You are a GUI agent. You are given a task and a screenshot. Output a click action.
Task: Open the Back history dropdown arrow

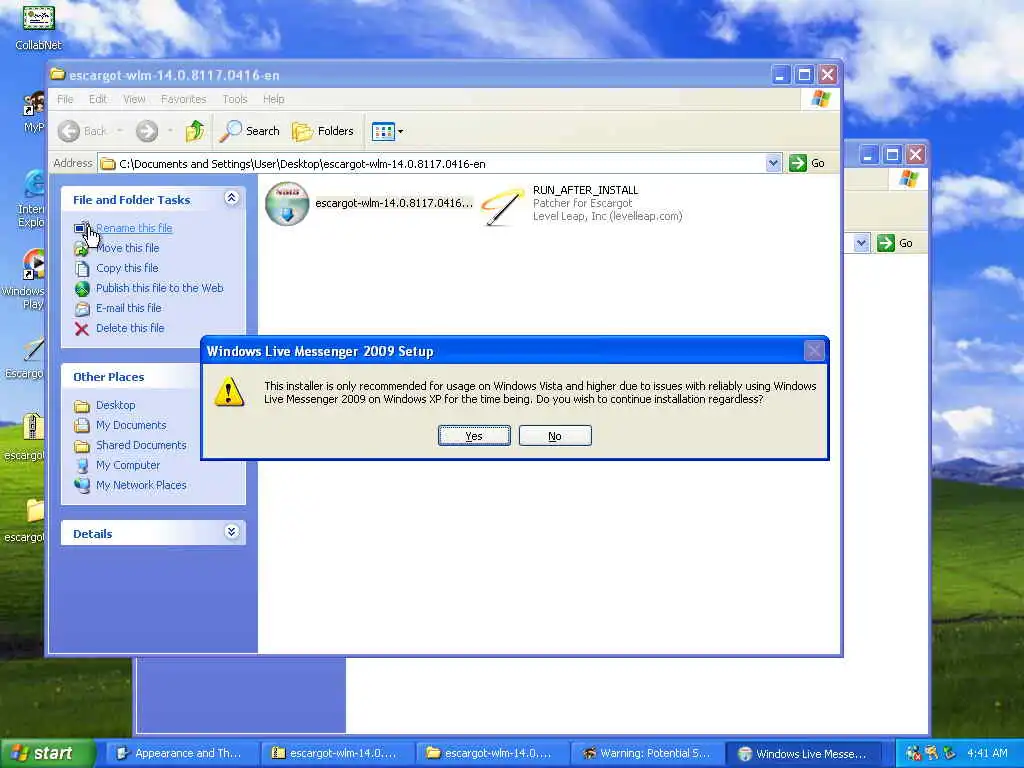(x=120, y=131)
